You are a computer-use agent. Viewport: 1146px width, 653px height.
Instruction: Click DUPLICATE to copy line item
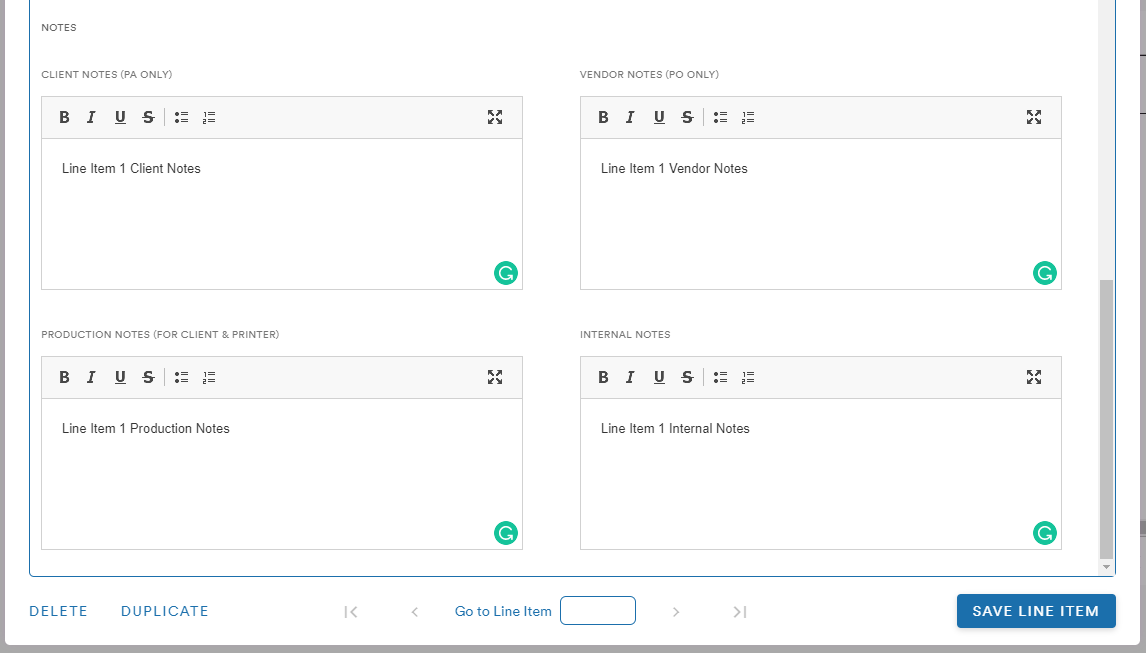(164, 611)
